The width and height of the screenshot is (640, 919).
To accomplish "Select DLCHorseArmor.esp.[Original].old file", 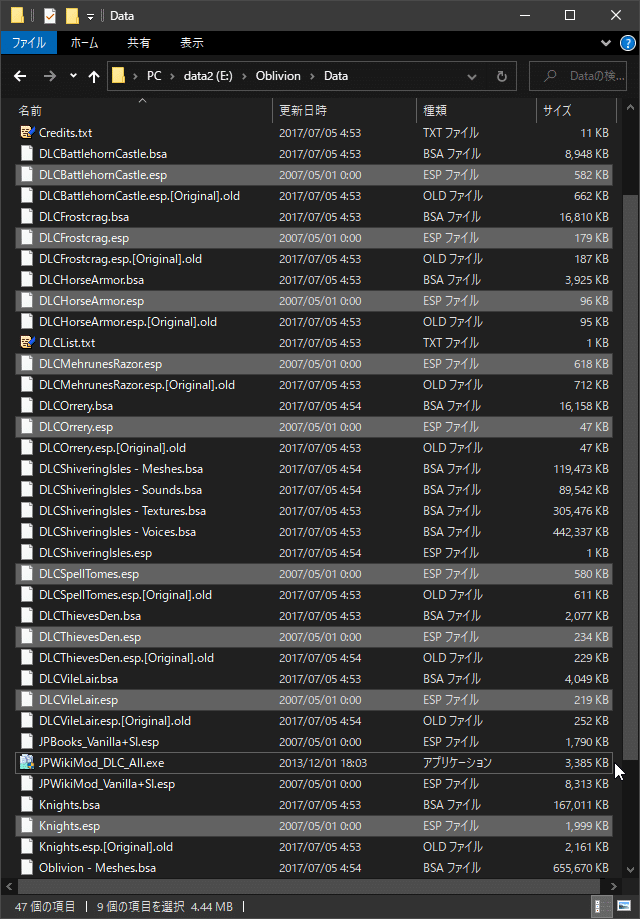I will point(314,322).
